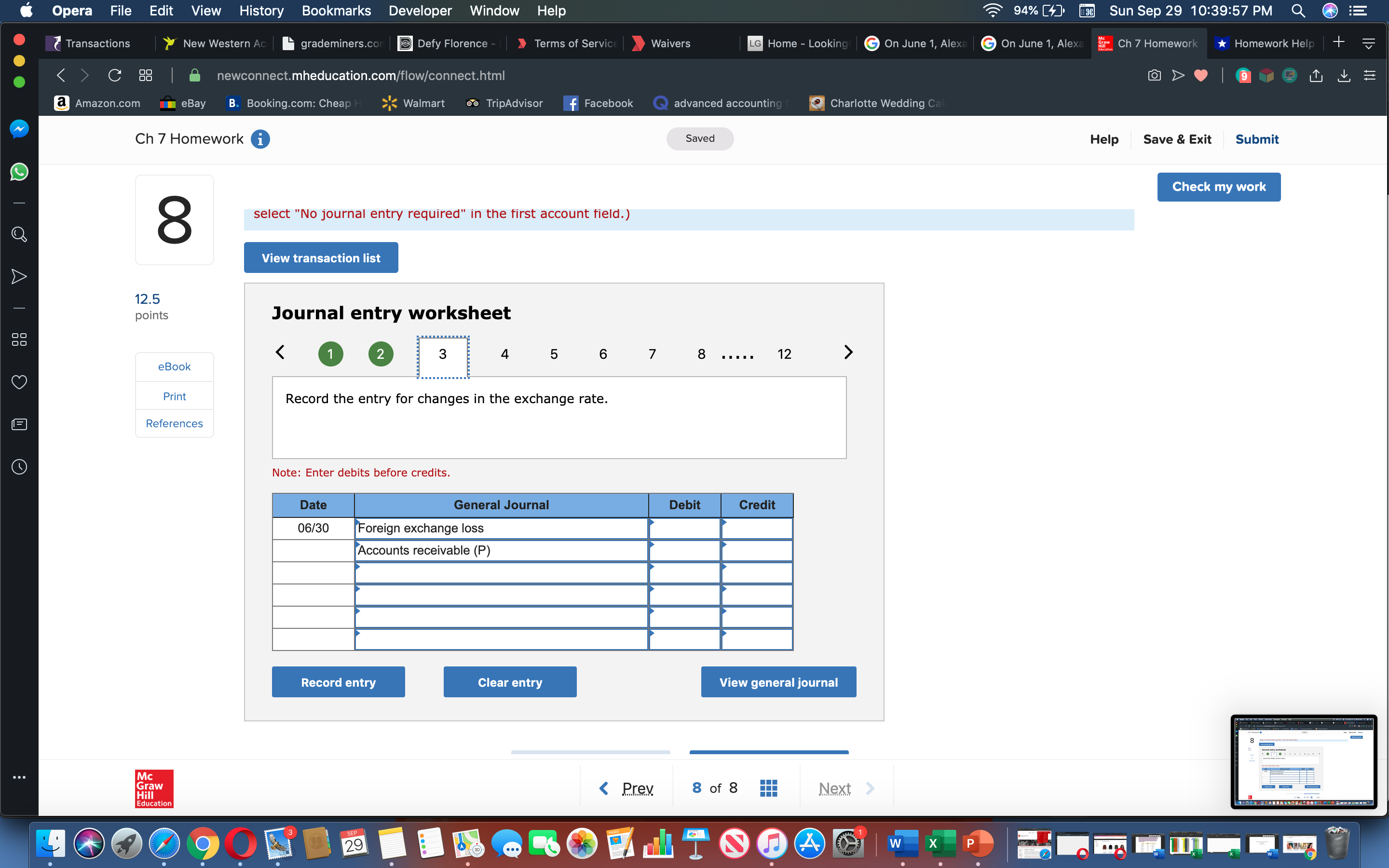Open Launchpad from the Dock

(127, 844)
